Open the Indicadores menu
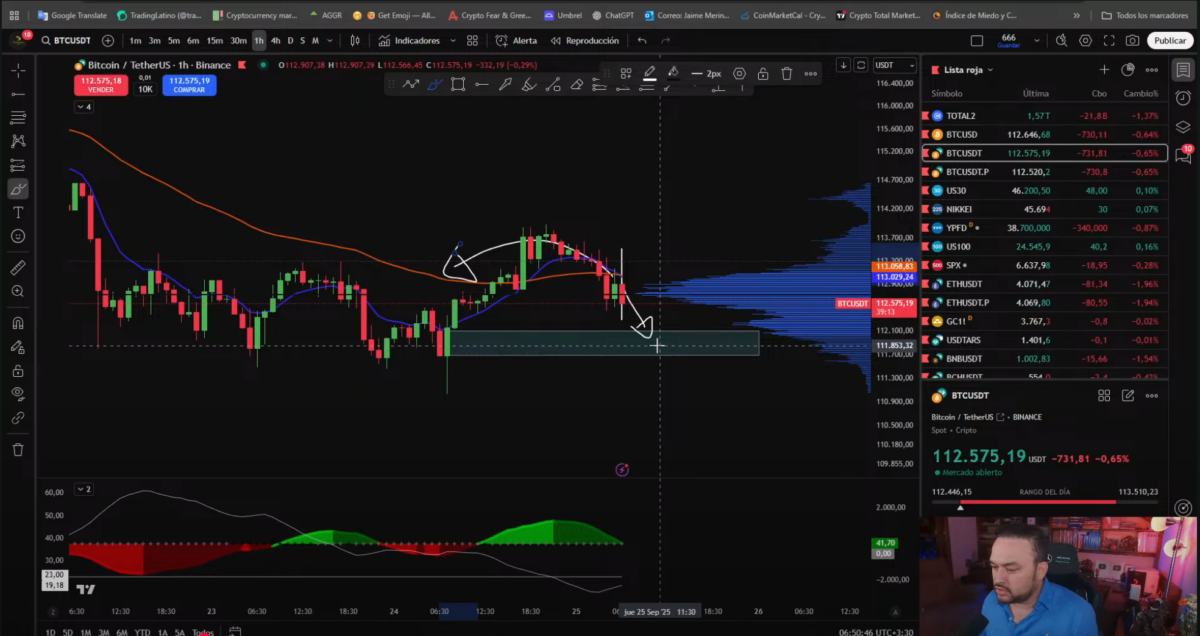 pyautogui.click(x=410, y=41)
